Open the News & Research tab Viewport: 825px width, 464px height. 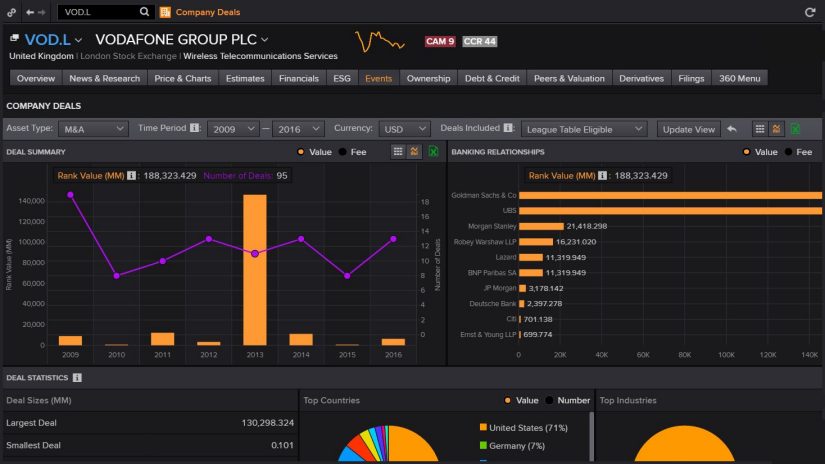[105, 78]
